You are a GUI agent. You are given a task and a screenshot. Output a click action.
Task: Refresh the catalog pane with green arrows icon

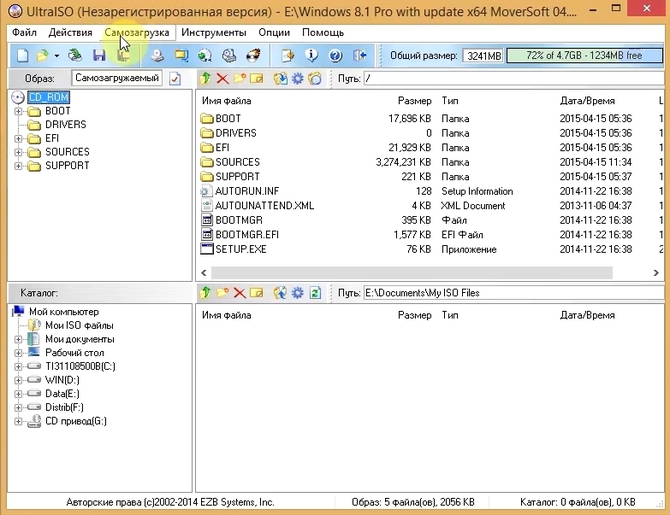(x=315, y=293)
